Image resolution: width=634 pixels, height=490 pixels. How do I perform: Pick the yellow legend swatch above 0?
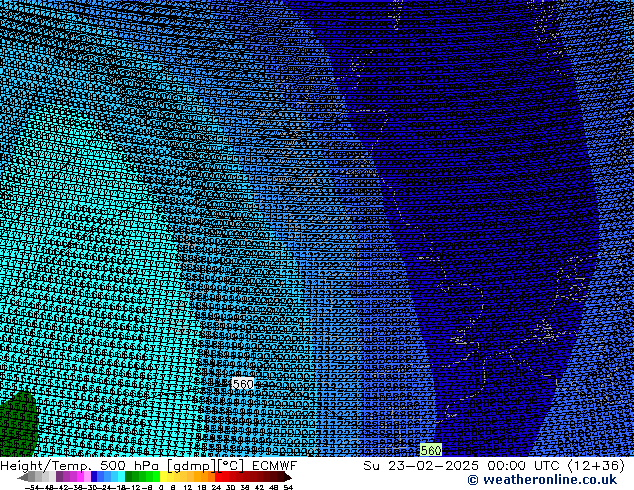tap(163, 477)
